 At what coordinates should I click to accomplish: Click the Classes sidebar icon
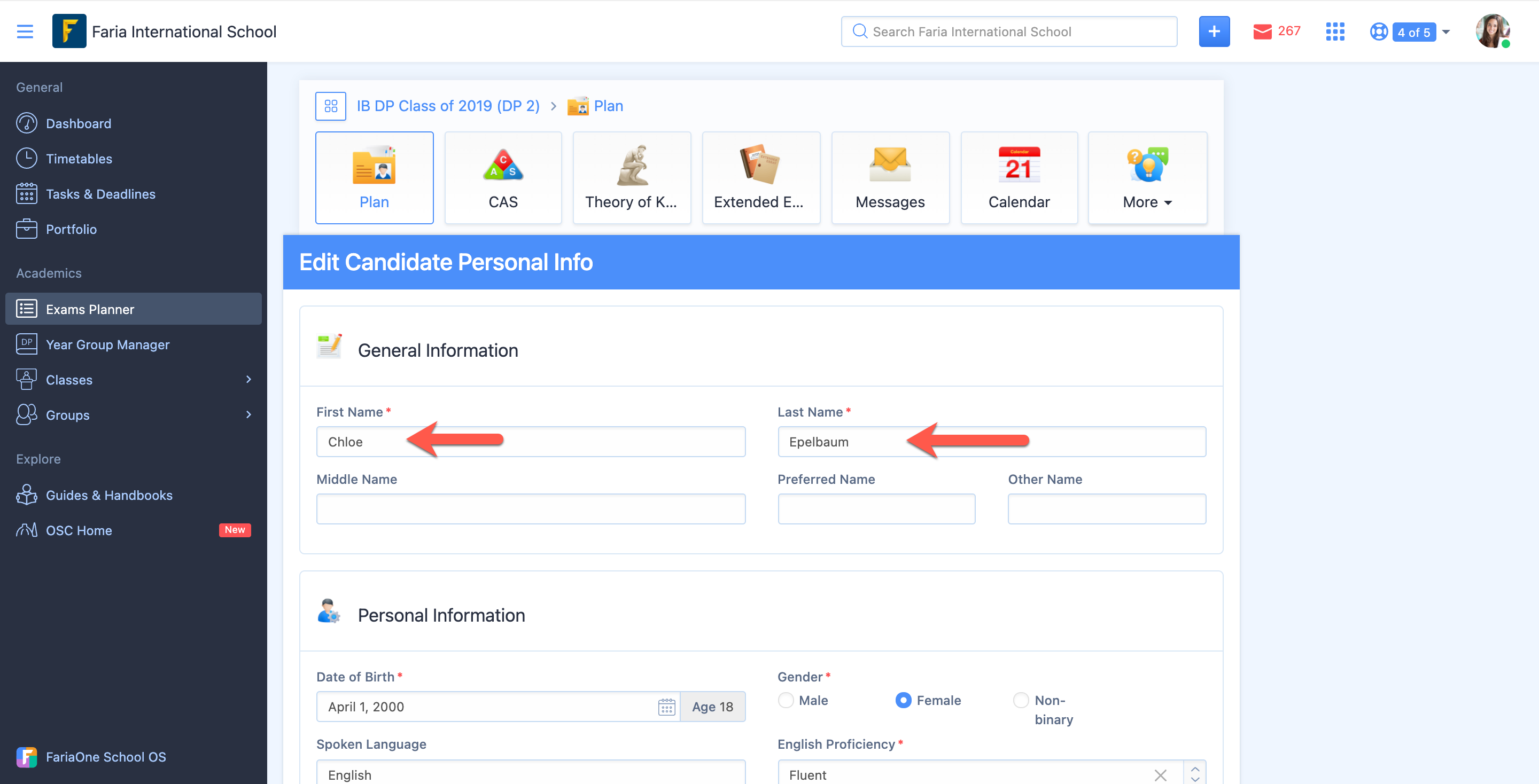tap(26, 380)
